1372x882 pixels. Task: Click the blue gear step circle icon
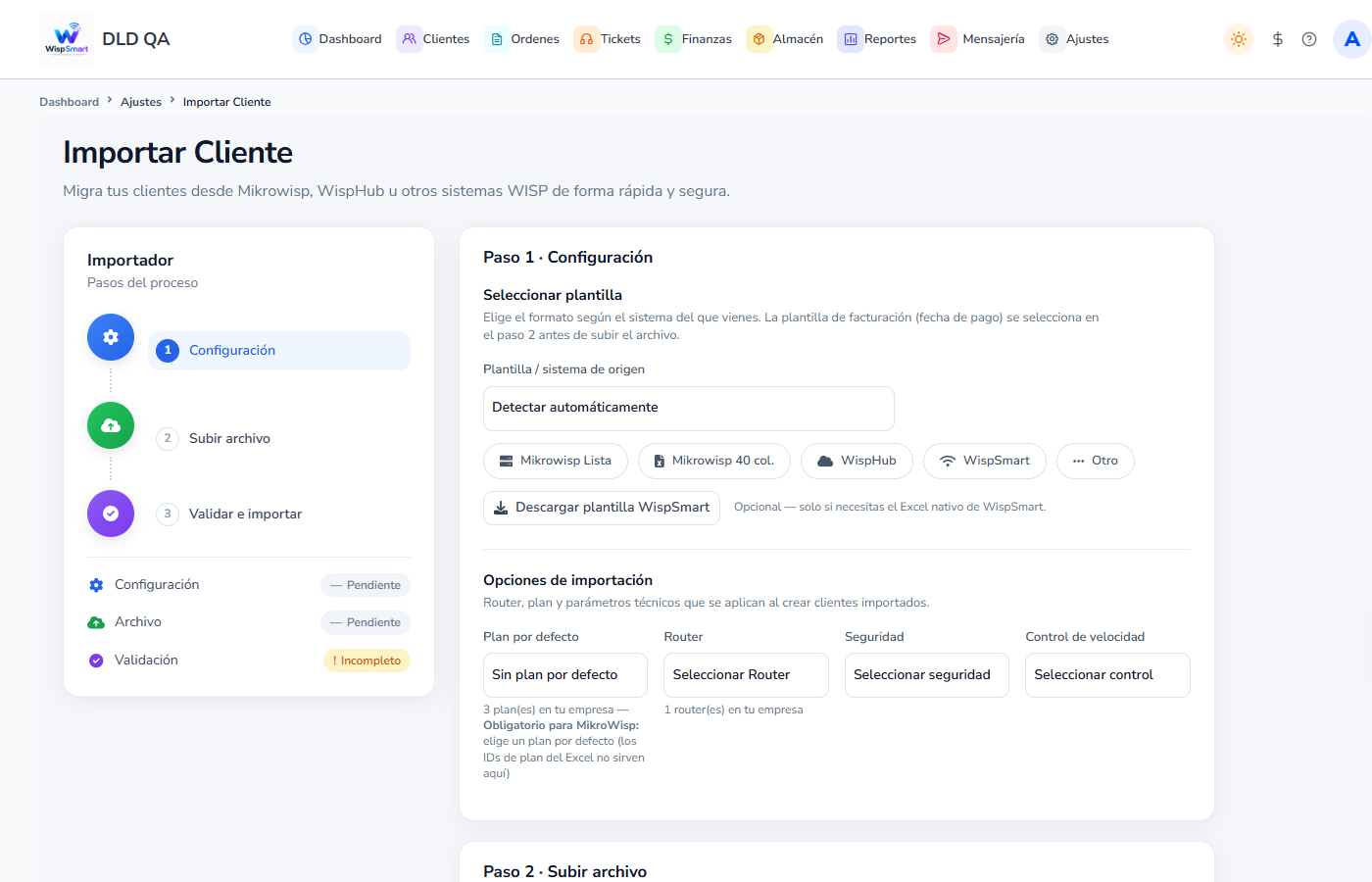pyautogui.click(x=111, y=337)
